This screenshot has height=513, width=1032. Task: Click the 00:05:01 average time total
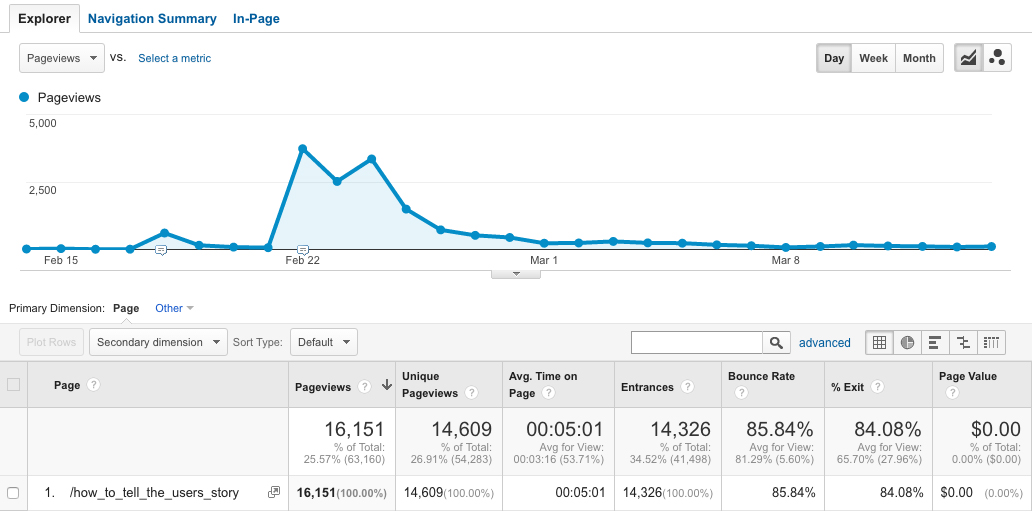[x=565, y=429]
